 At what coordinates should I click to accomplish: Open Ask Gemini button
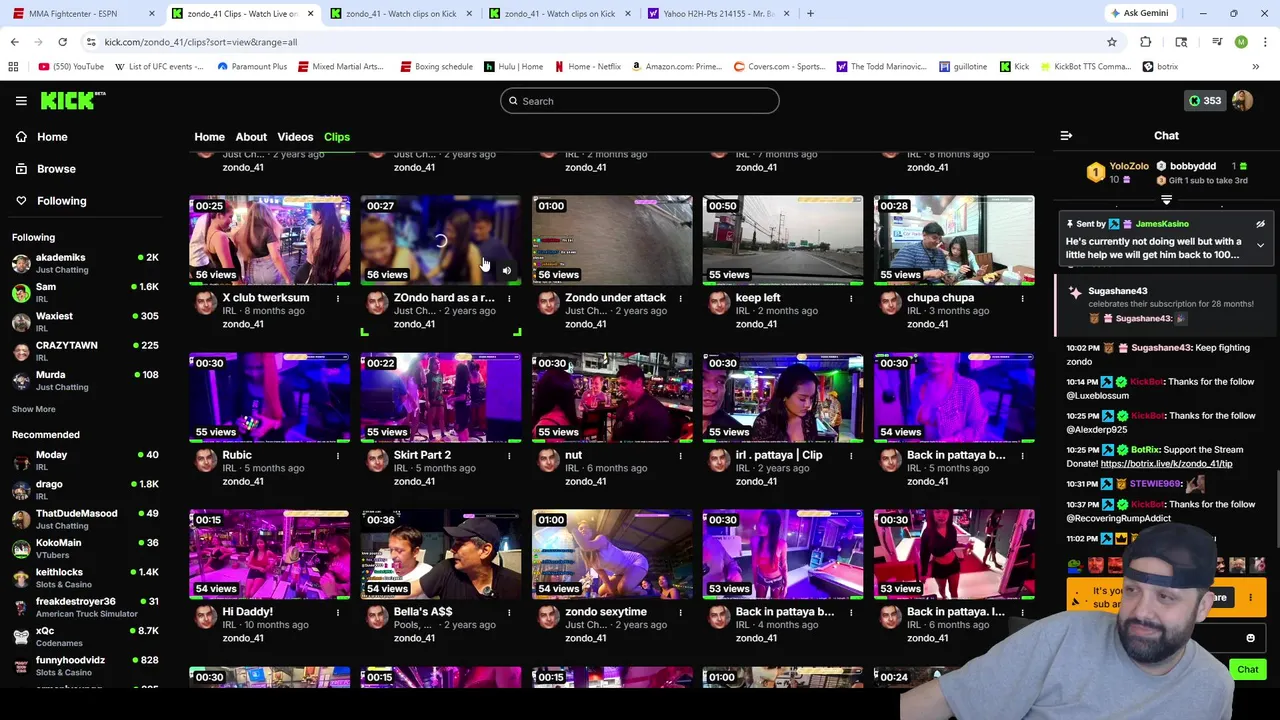(x=1138, y=13)
